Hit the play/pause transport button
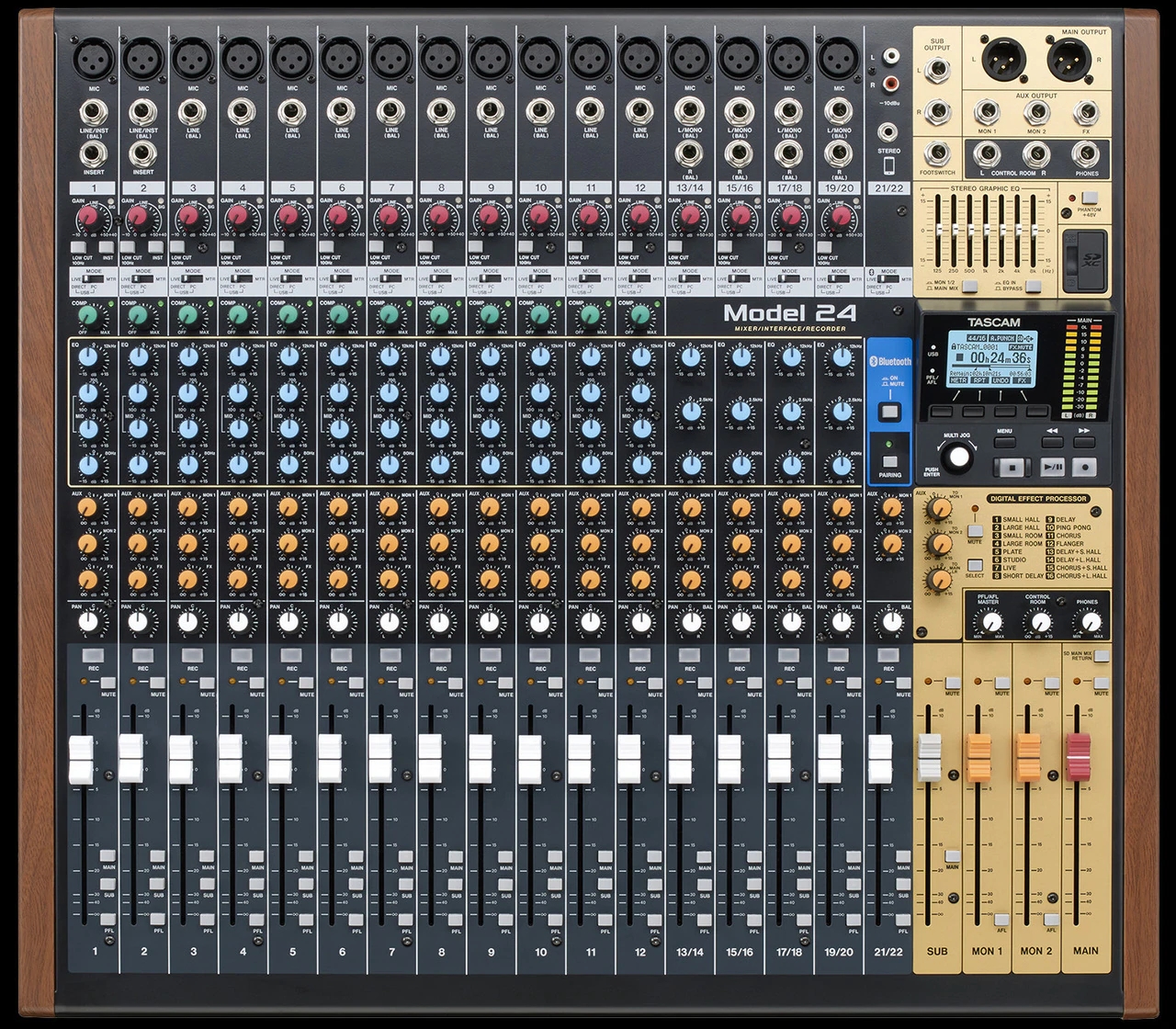 (x=1053, y=466)
